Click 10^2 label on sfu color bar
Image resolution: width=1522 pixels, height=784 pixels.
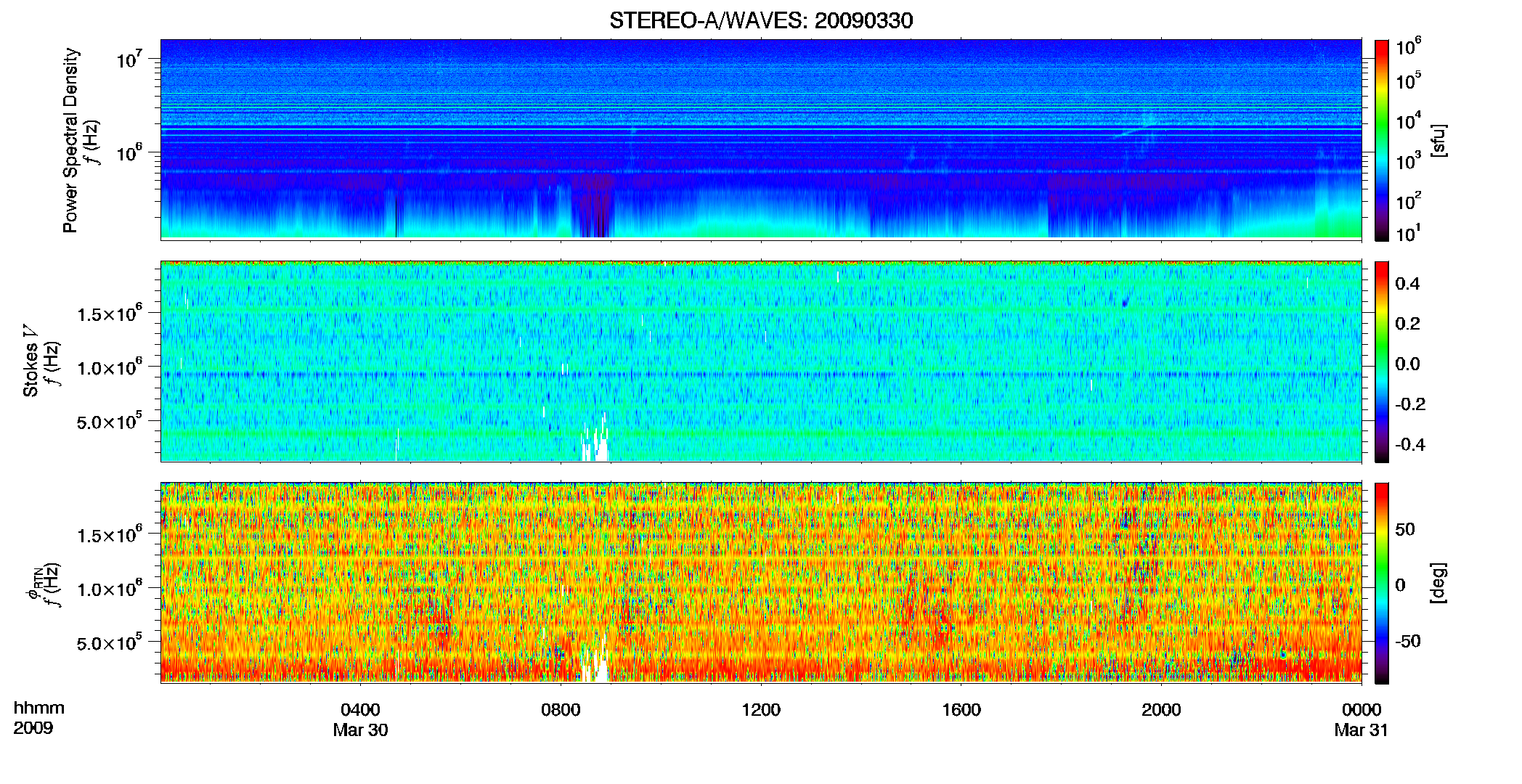coord(1409,200)
